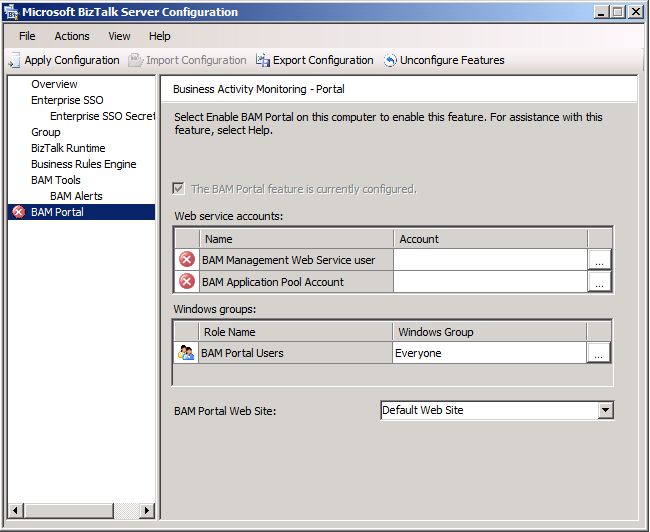Select Overview in the navigation tree
The width and height of the screenshot is (650, 532).
[x=54, y=84]
